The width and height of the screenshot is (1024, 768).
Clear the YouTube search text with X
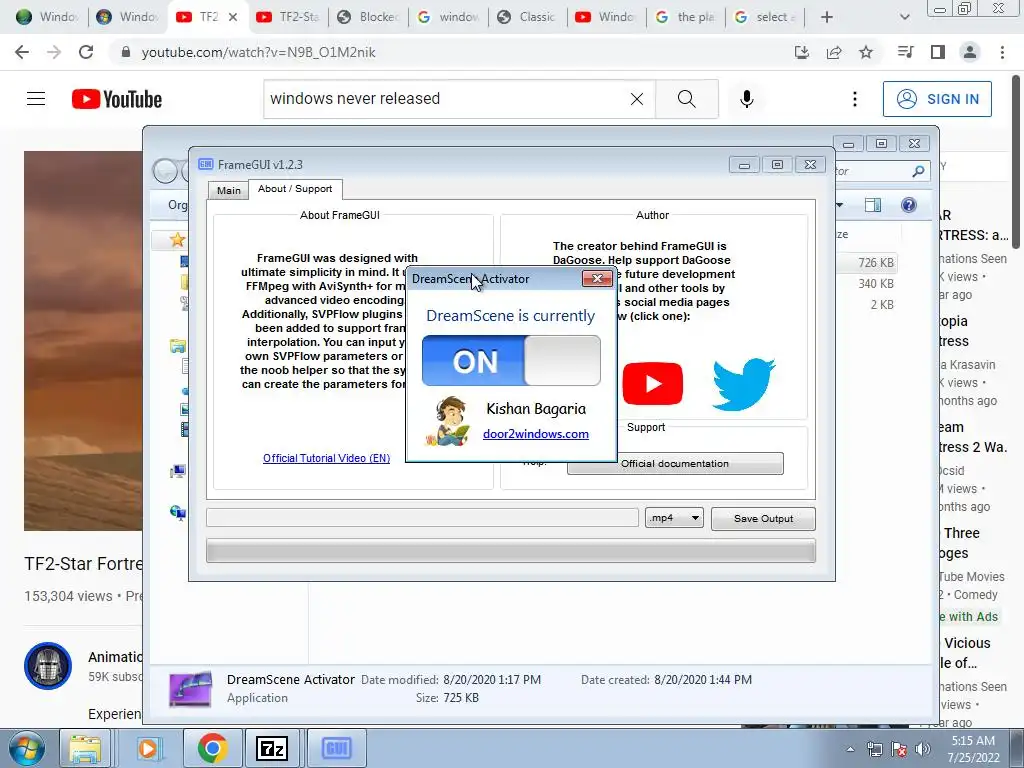637,99
